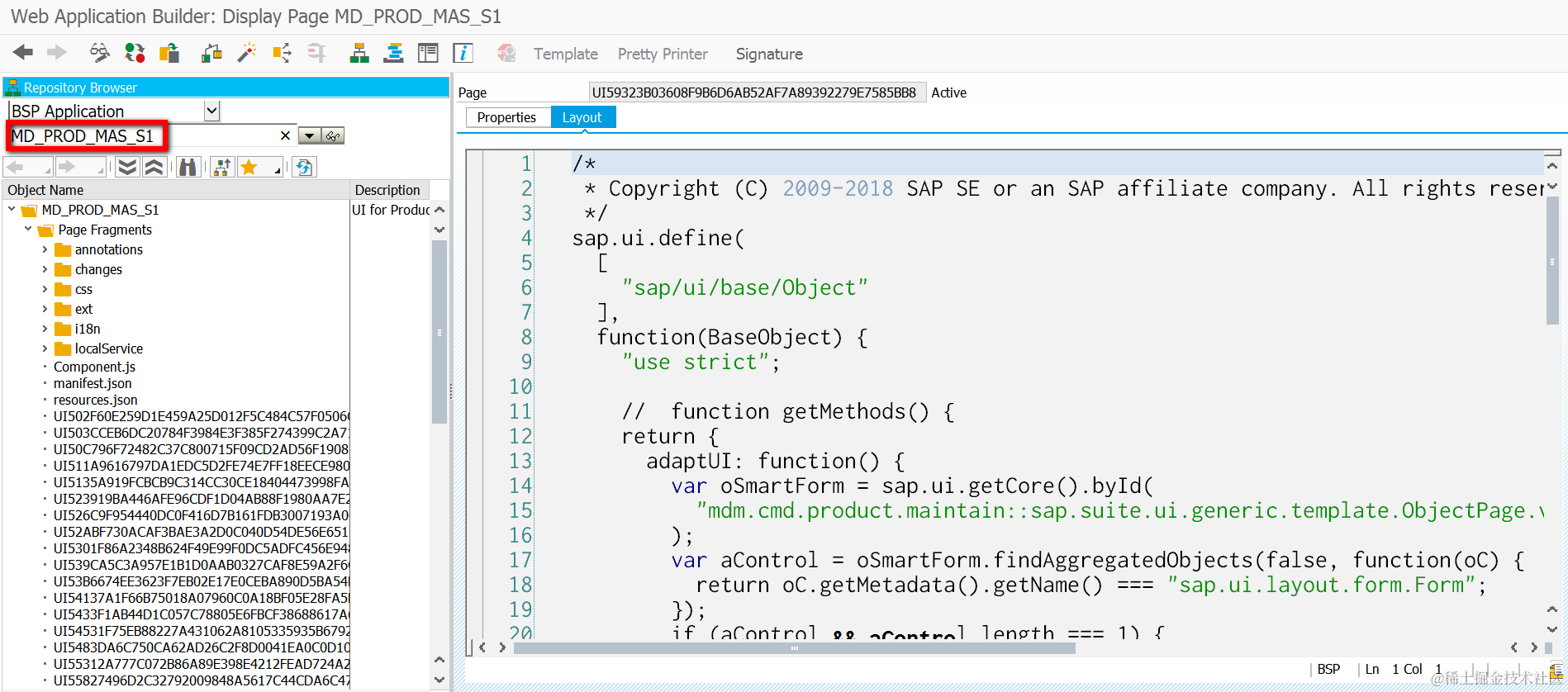Select resources.json in the tree
The height and width of the screenshot is (692, 1568).
tap(96, 400)
